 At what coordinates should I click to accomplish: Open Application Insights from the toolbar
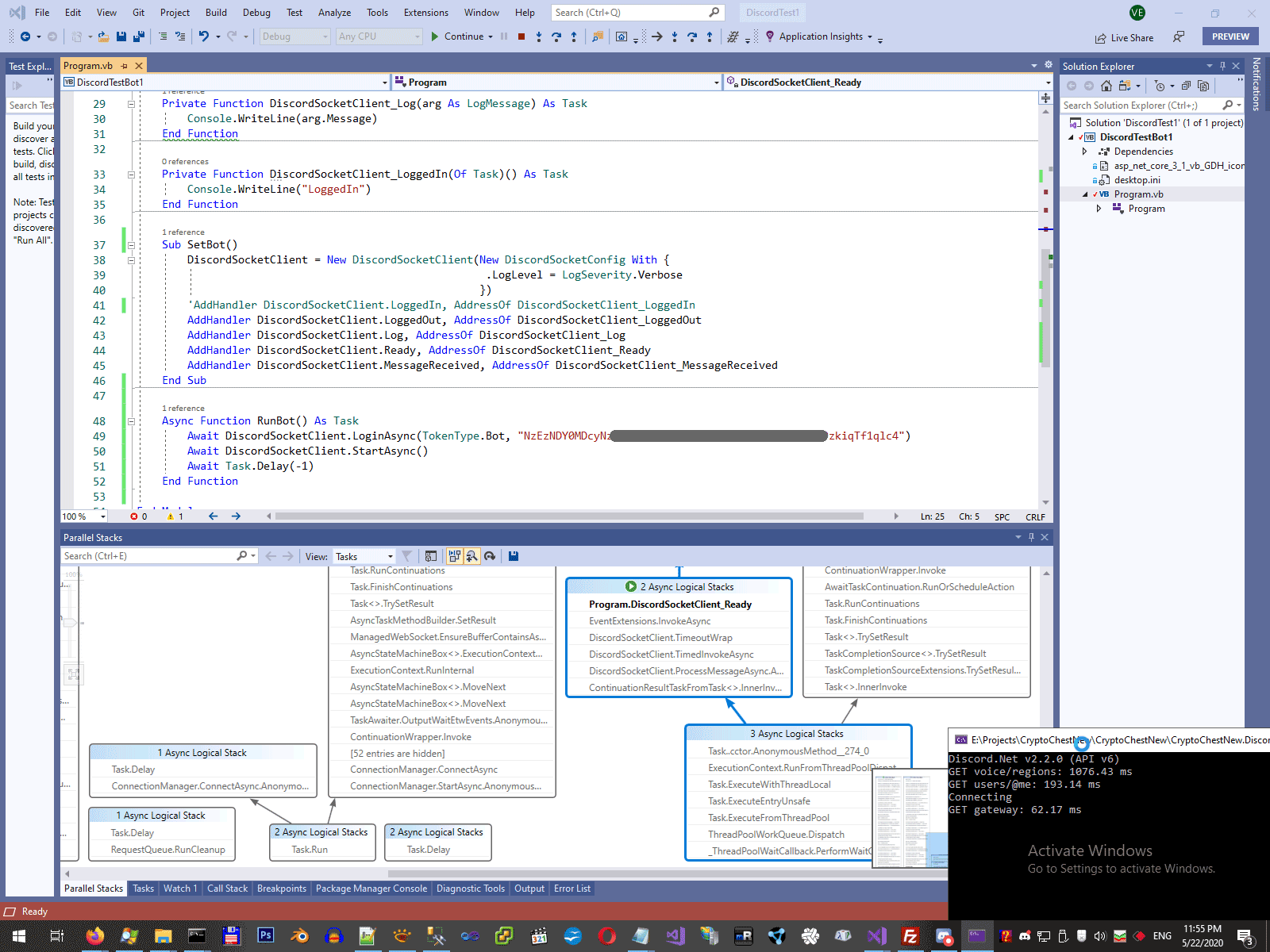click(x=821, y=36)
